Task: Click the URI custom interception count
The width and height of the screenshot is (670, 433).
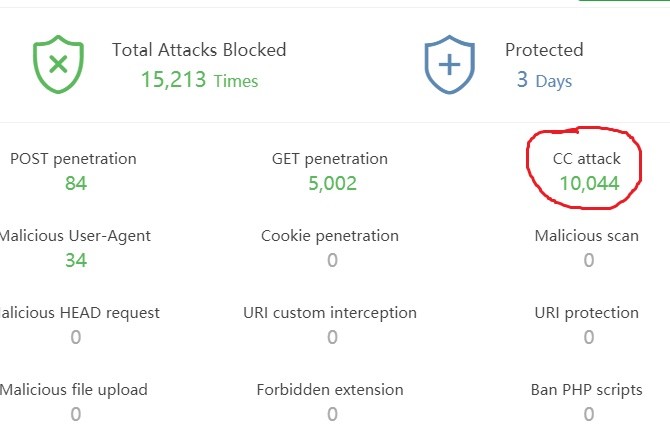Action: click(332, 337)
